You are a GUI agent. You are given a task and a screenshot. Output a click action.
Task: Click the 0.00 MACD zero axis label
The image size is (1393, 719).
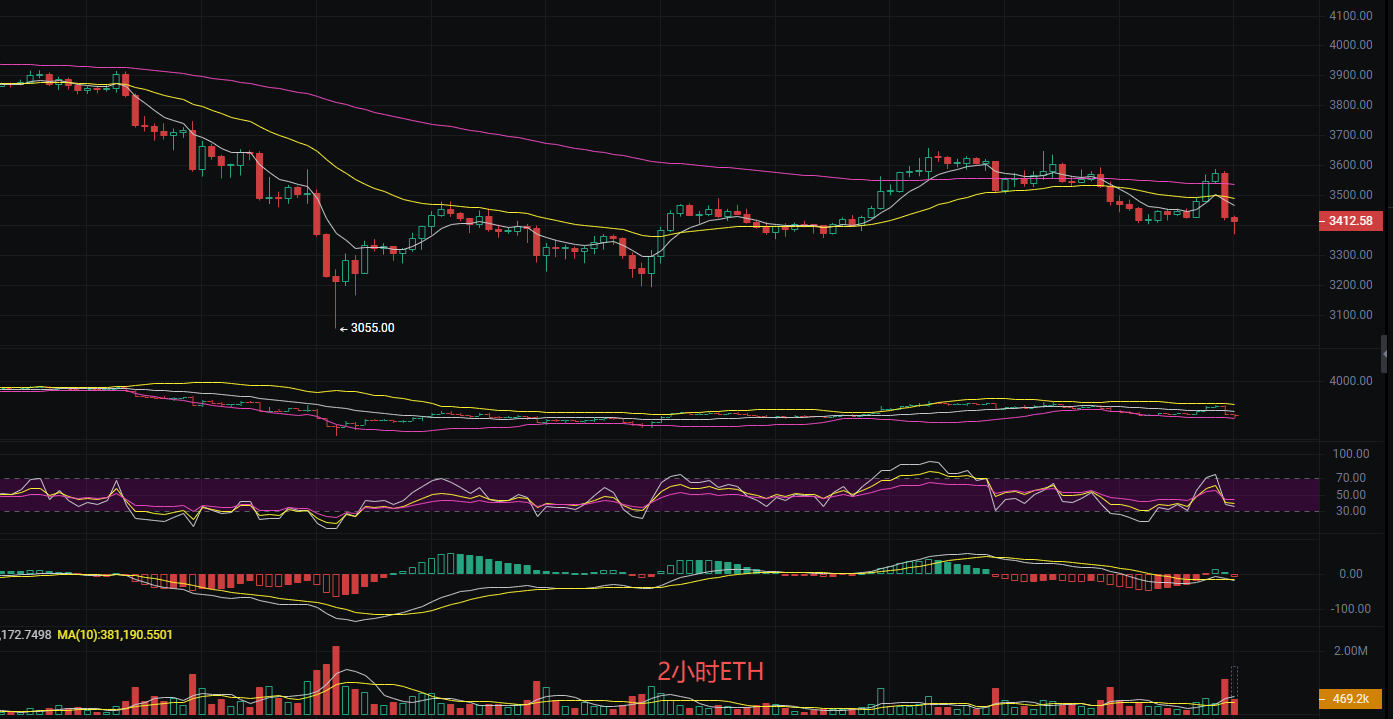(1350, 574)
